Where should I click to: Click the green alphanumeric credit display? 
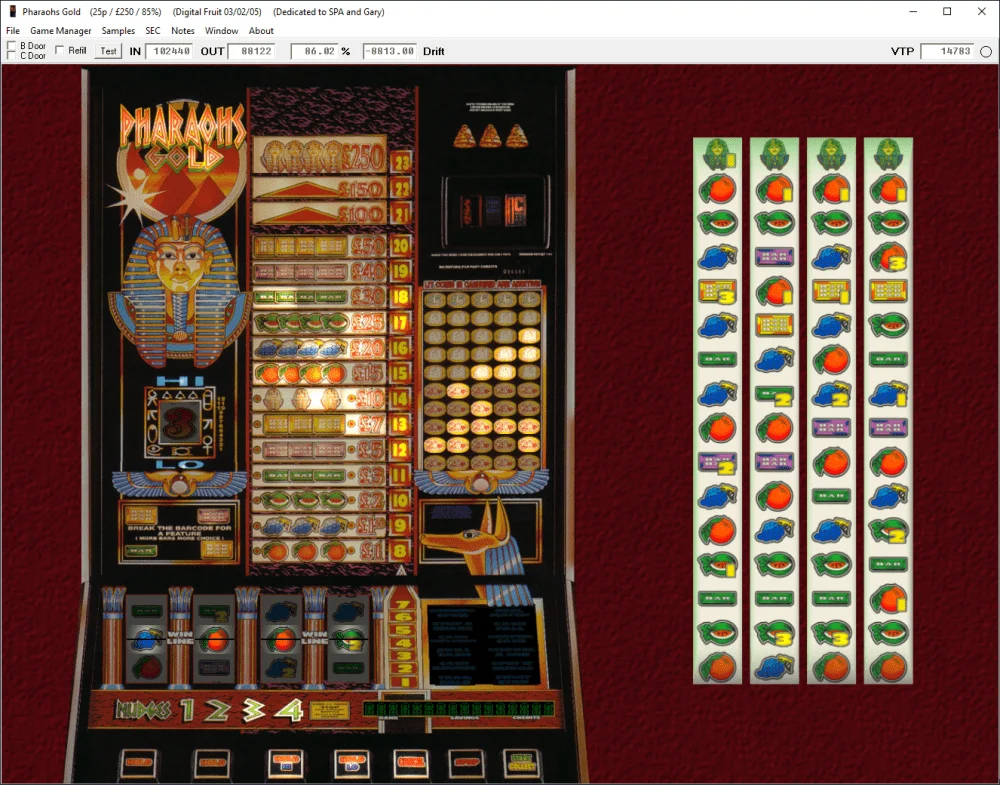pos(459,709)
